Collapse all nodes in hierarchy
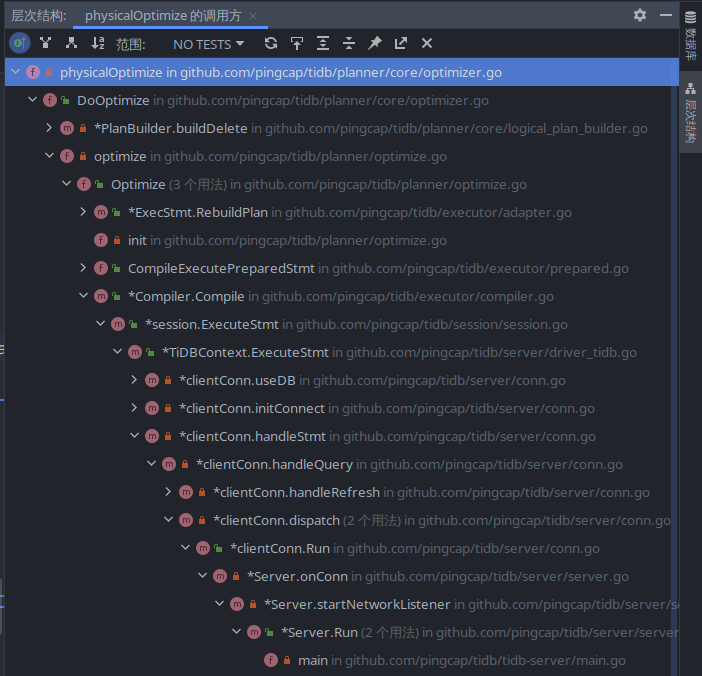 (x=349, y=43)
